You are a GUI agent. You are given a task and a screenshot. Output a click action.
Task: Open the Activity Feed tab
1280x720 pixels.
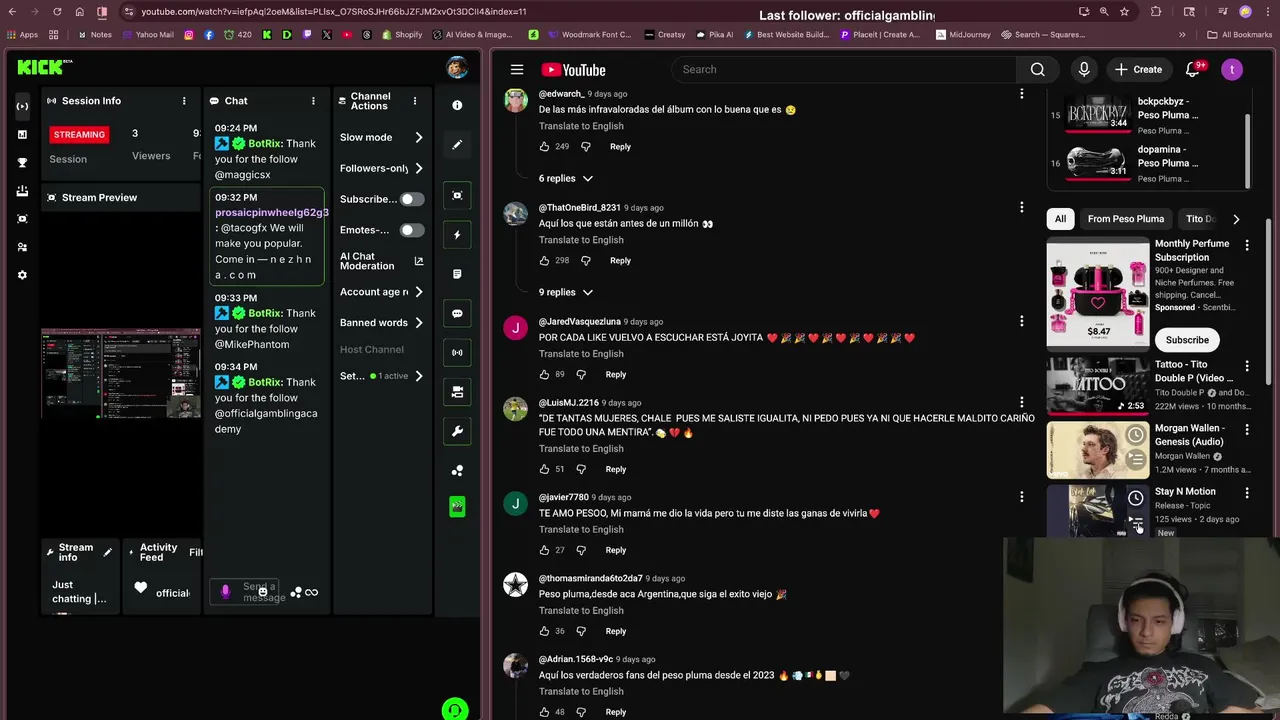pyautogui.click(x=158, y=552)
